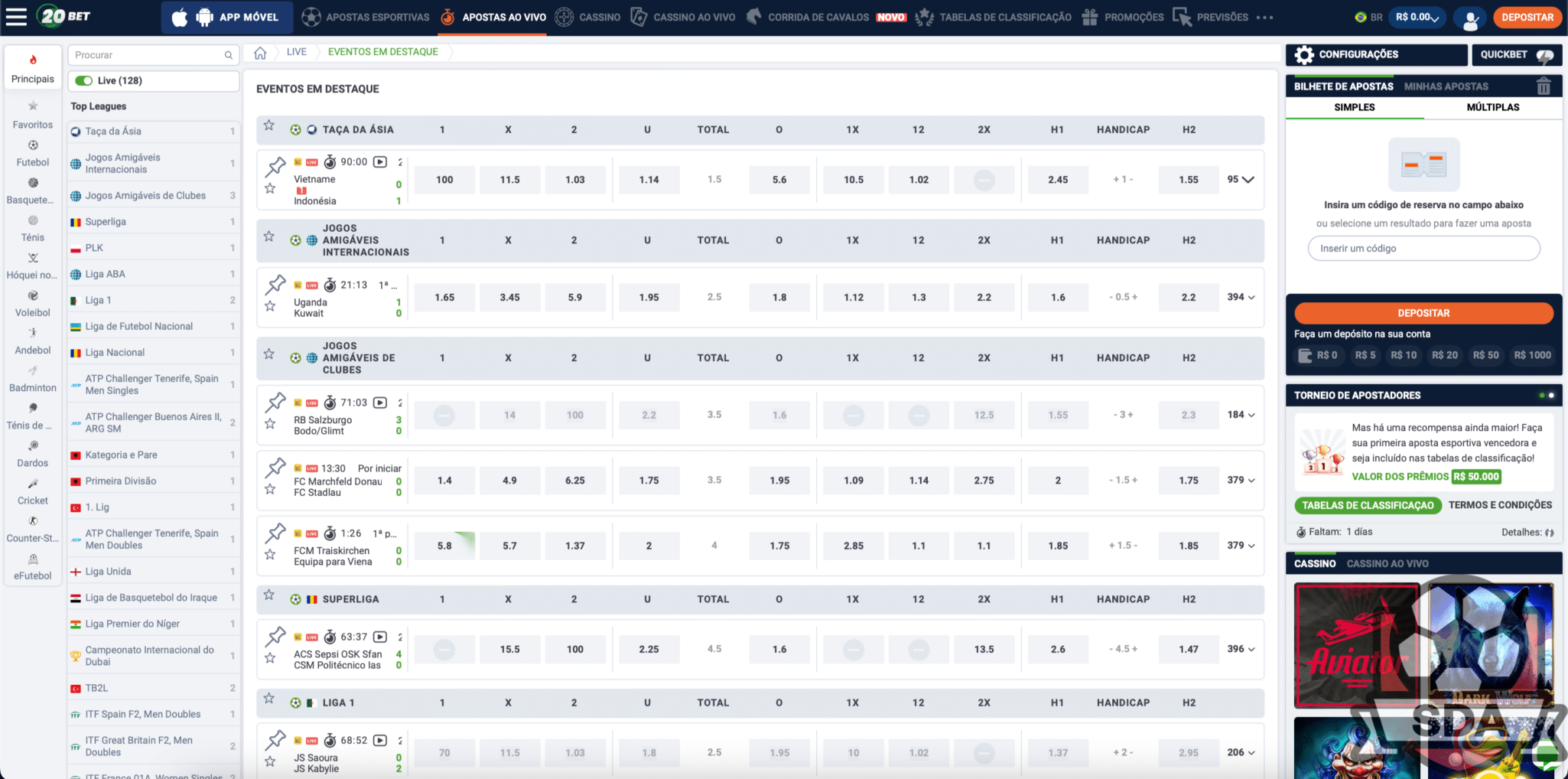Open the BR language selector
This screenshot has height=779, width=1568.
(1368, 17)
